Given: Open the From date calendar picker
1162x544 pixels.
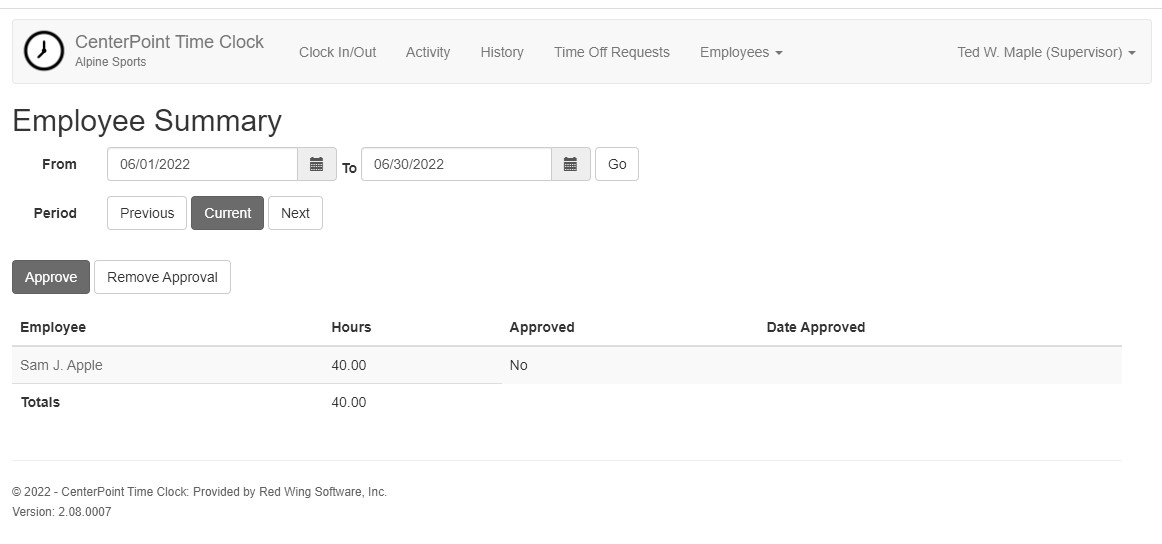Looking at the screenshot, I should 316,164.
